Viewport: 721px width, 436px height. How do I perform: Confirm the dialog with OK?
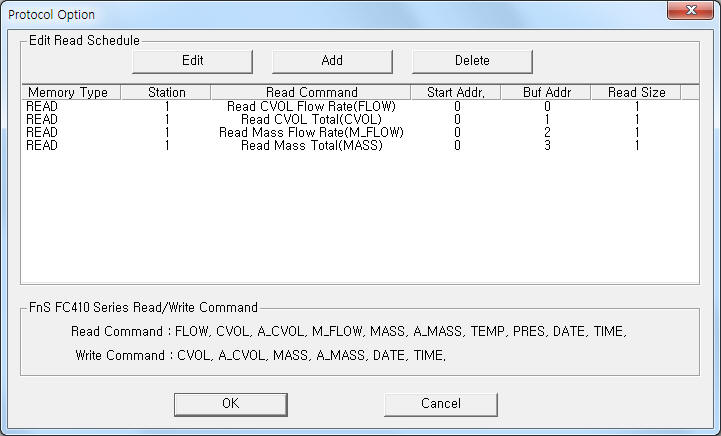click(230, 403)
